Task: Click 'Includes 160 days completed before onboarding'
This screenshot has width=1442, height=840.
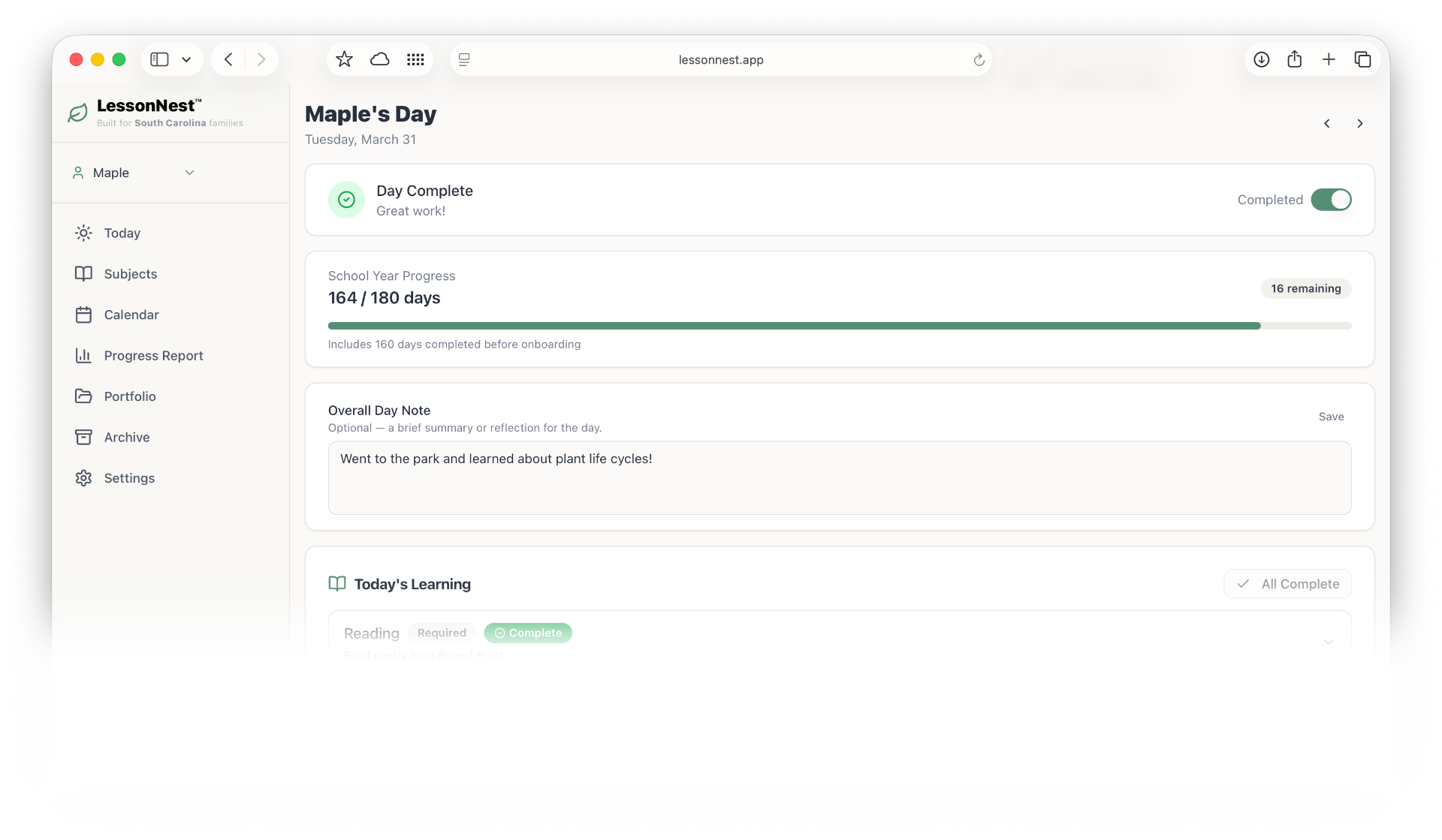Action: click(454, 345)
